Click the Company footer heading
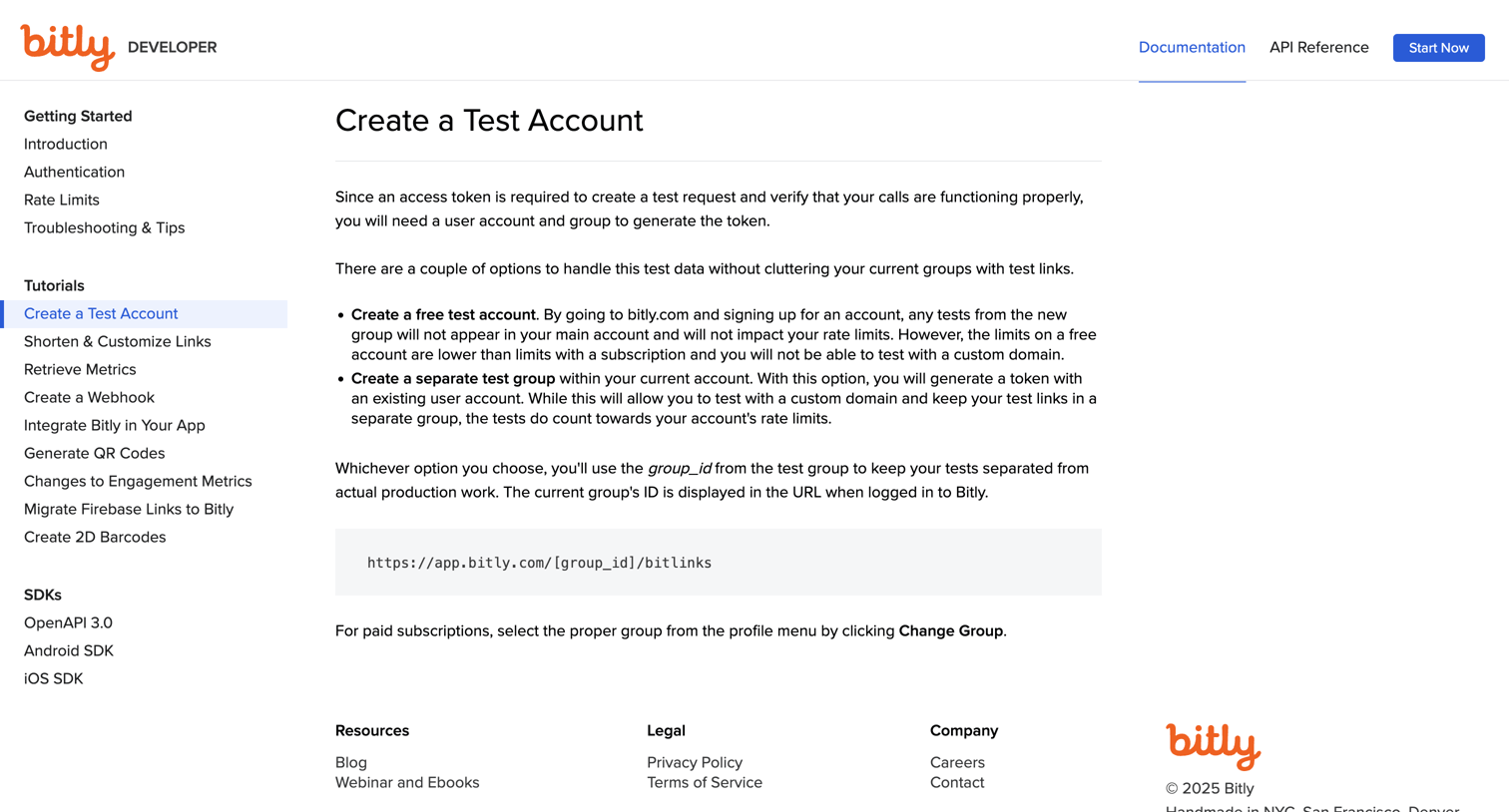Image resolution: width=1509 pixels, height=812 pixels. coord(964,730)
